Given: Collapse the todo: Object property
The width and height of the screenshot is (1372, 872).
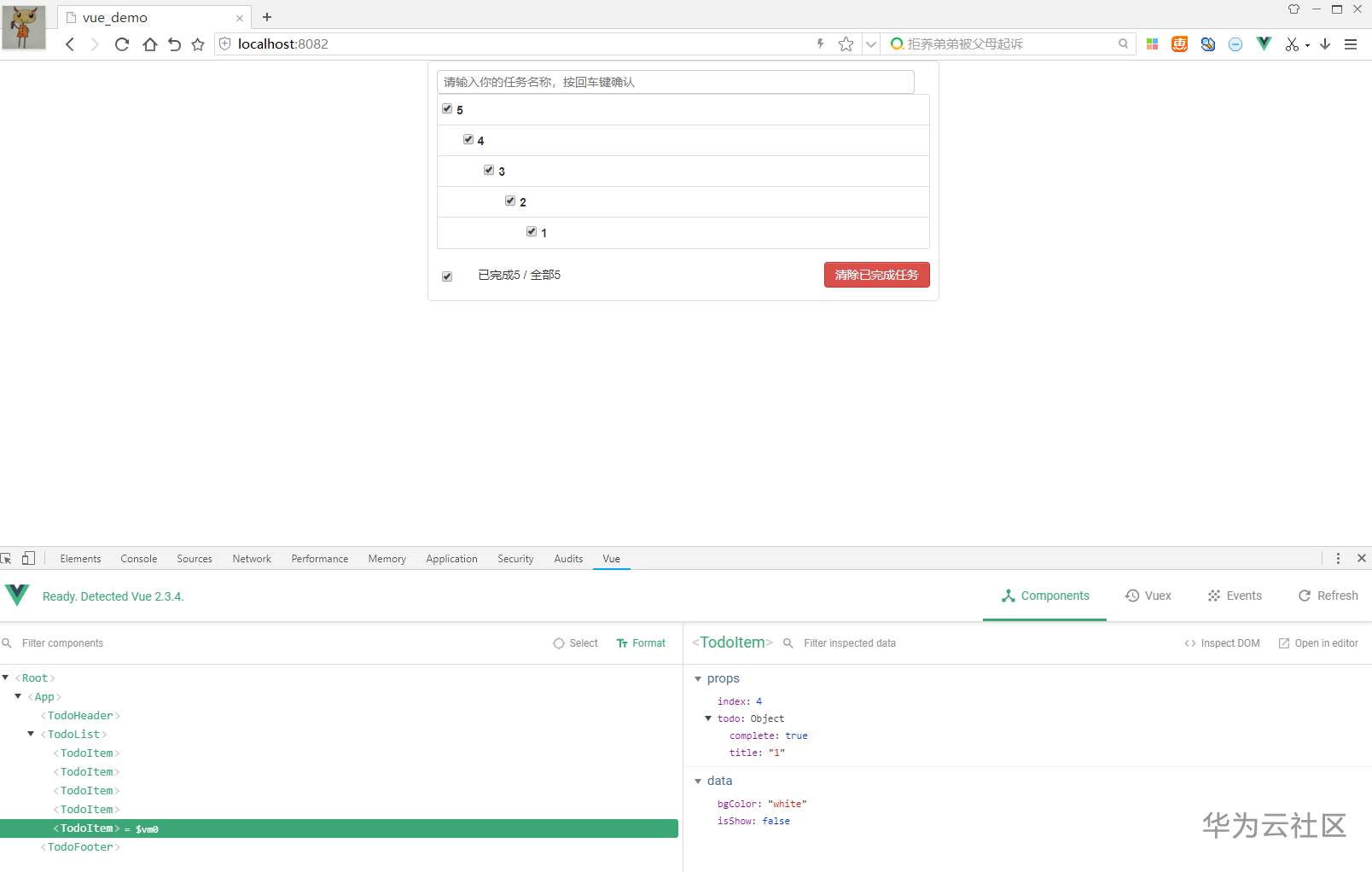Looking at the screenshot, I should [708, 718].
